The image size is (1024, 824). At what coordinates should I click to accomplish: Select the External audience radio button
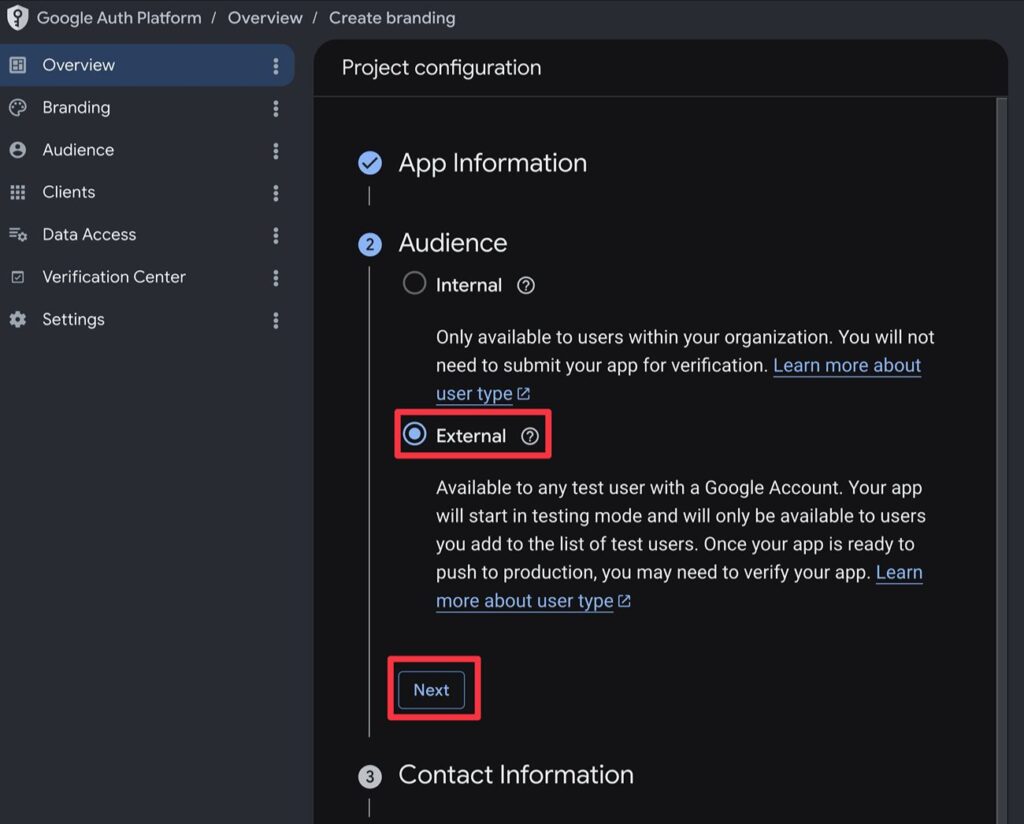414,434
